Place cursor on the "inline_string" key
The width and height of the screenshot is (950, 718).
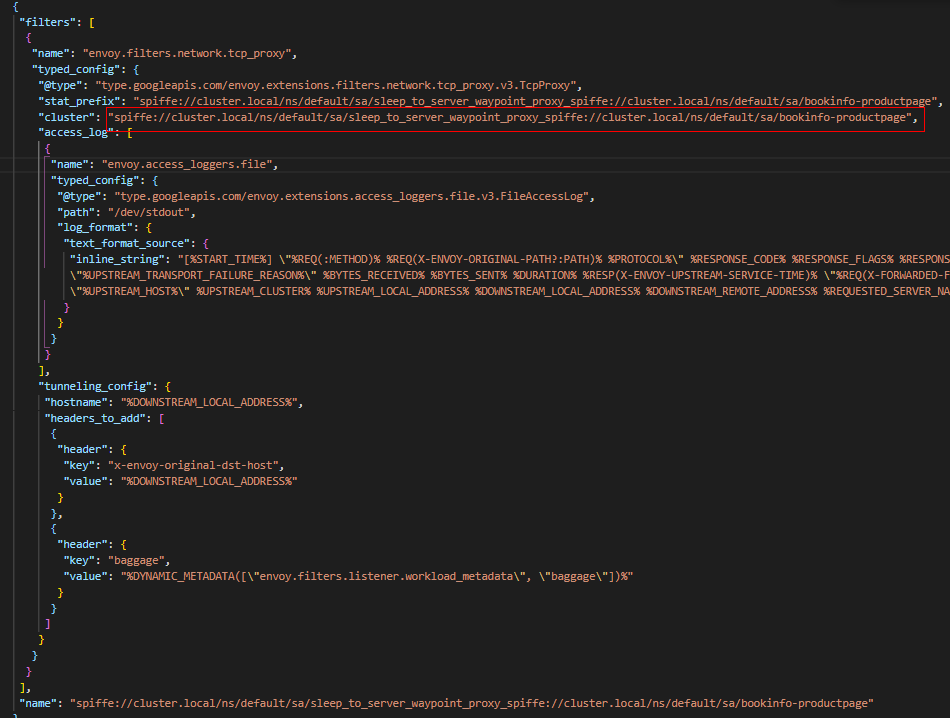[x=114, y=260]
